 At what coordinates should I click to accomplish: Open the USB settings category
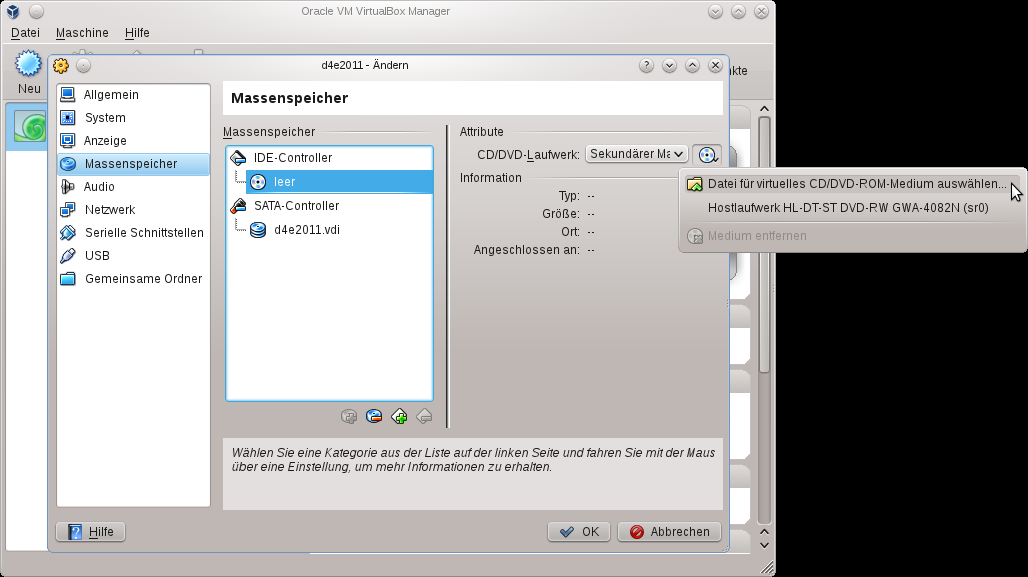tap(133, 256)
